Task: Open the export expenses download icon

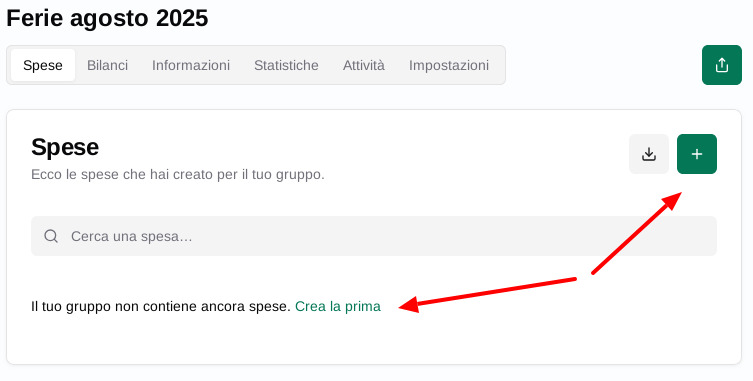Action: (x=649, y=154)
